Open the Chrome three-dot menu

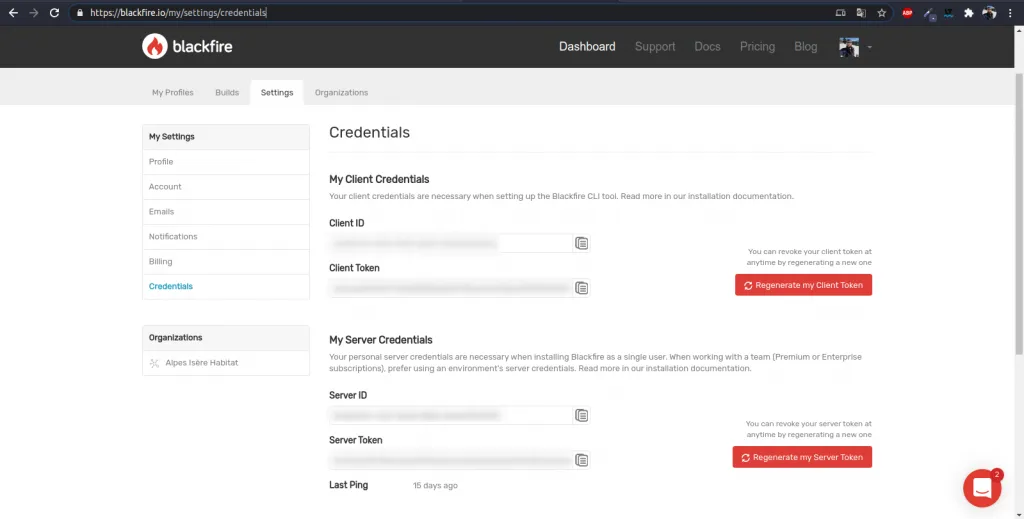1011,13
